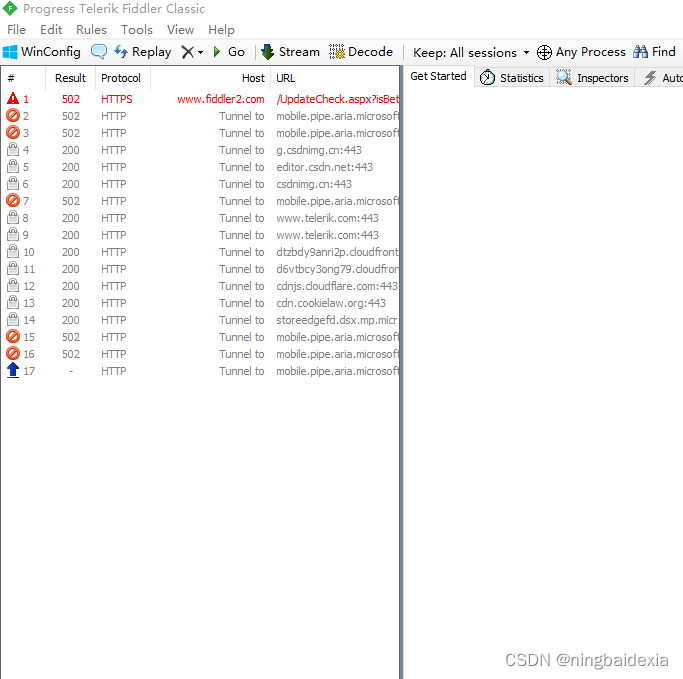This screenshot has width=683, height=679.
Task: Click the blocked icon of session 15
Action: coord(13,336)
